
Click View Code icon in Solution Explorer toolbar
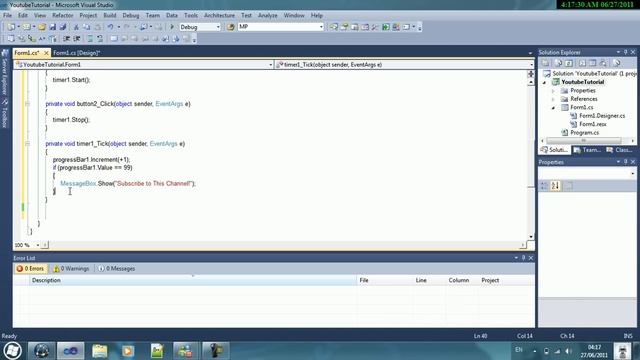(582, 63)
